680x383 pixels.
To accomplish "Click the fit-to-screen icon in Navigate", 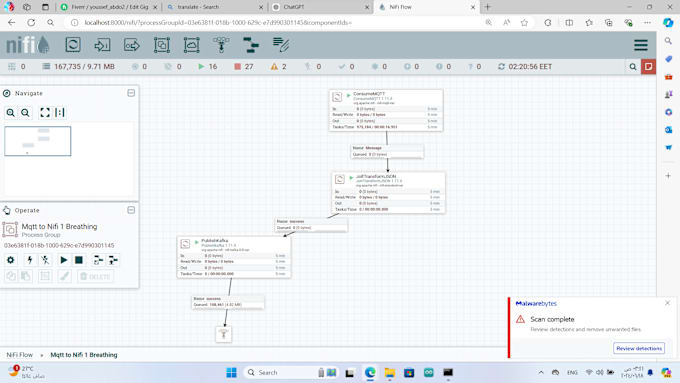I will tap(45, 113).
